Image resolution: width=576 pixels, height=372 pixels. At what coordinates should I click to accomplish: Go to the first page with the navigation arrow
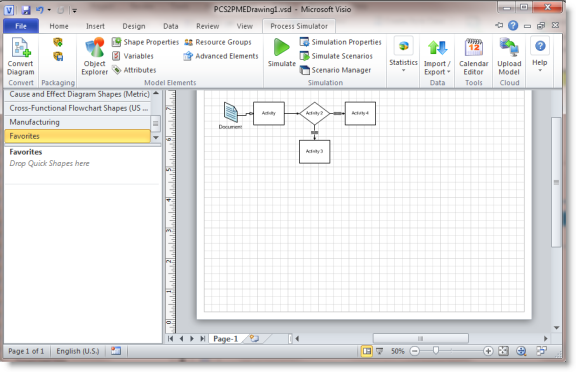pyautogui.click(x=170, y=339)
